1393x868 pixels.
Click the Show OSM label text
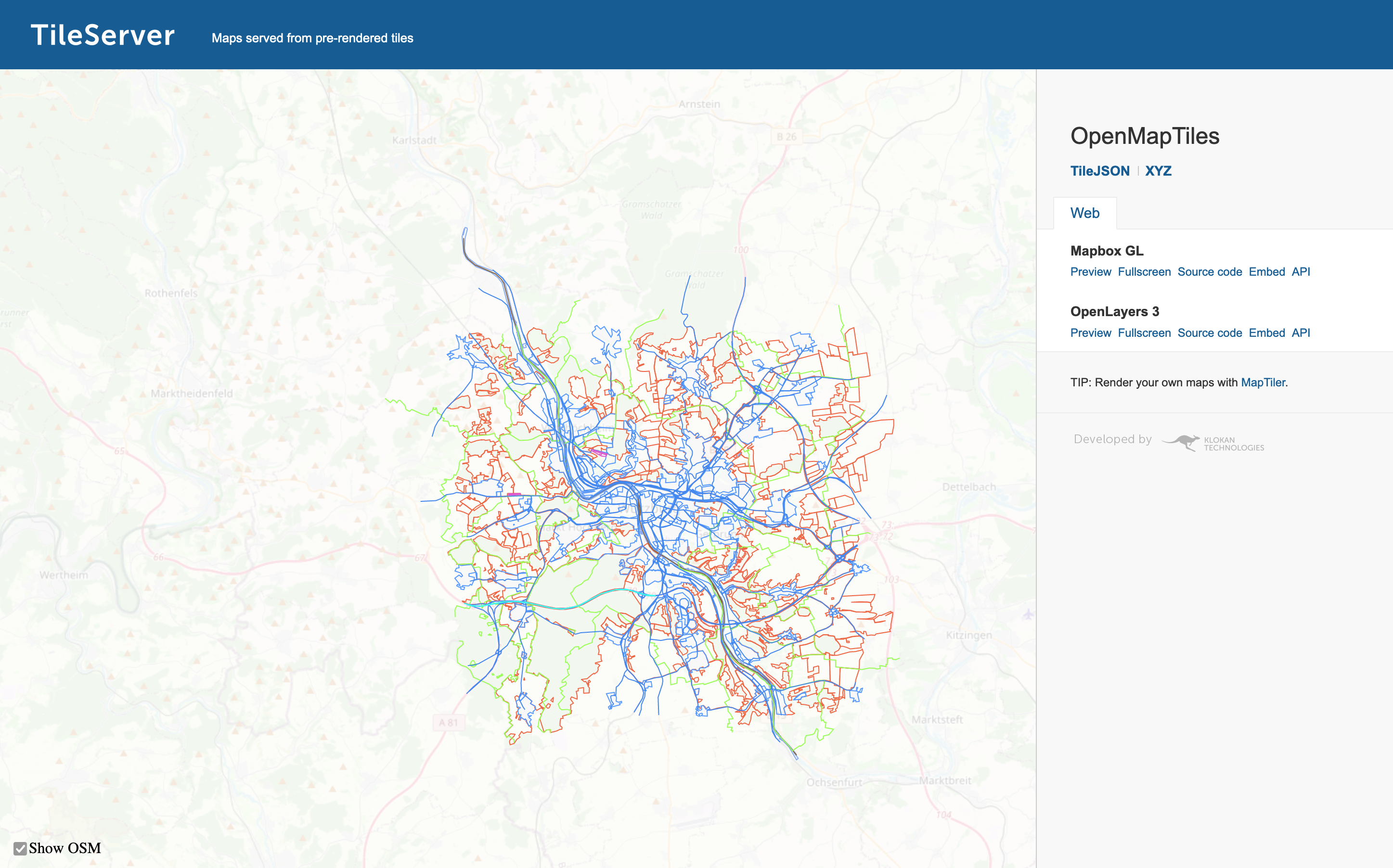(x=65, y=848)
